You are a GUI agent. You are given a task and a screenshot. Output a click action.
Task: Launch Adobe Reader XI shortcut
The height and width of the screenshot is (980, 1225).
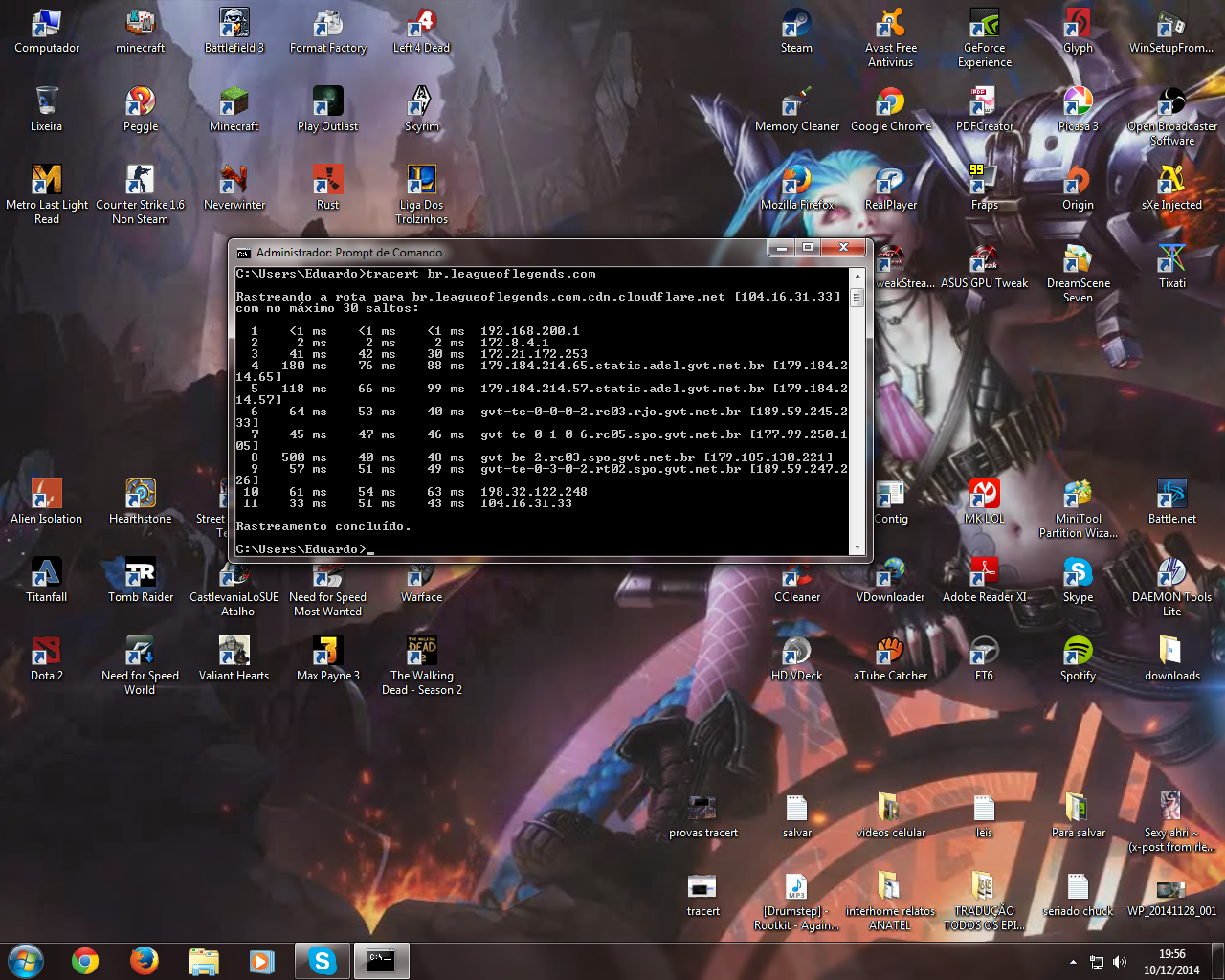click(985, 581)
